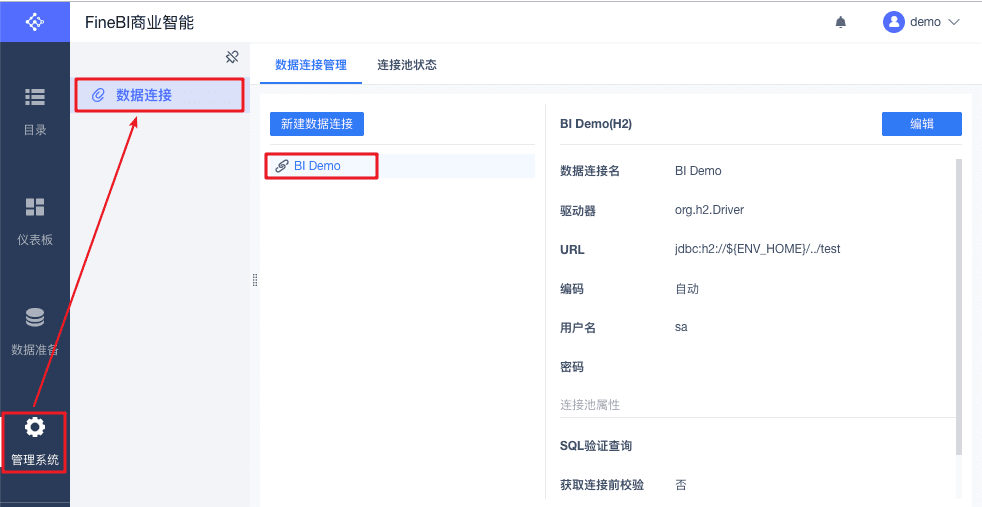The width and height of the screenshot is (982, 507).
Task: Click 获取连接前校验 value 否
Action: pyautogui.click(x=681, y=484)
